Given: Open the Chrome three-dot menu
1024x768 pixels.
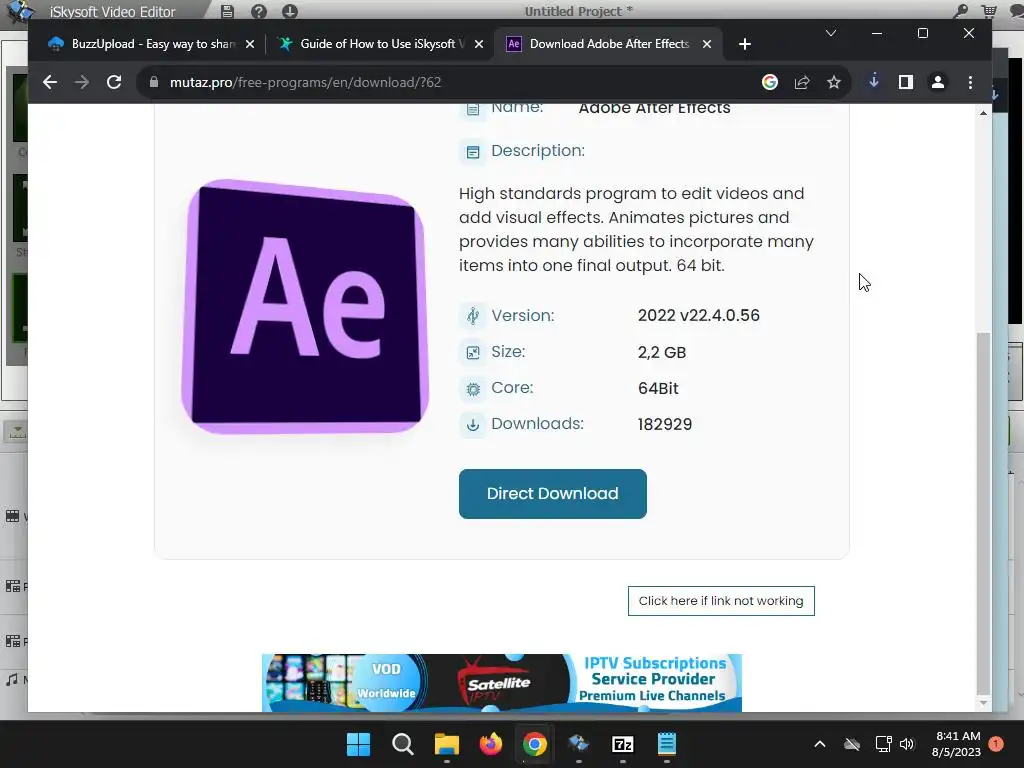Looking at the screenshot, I should (x=970, y=82).
